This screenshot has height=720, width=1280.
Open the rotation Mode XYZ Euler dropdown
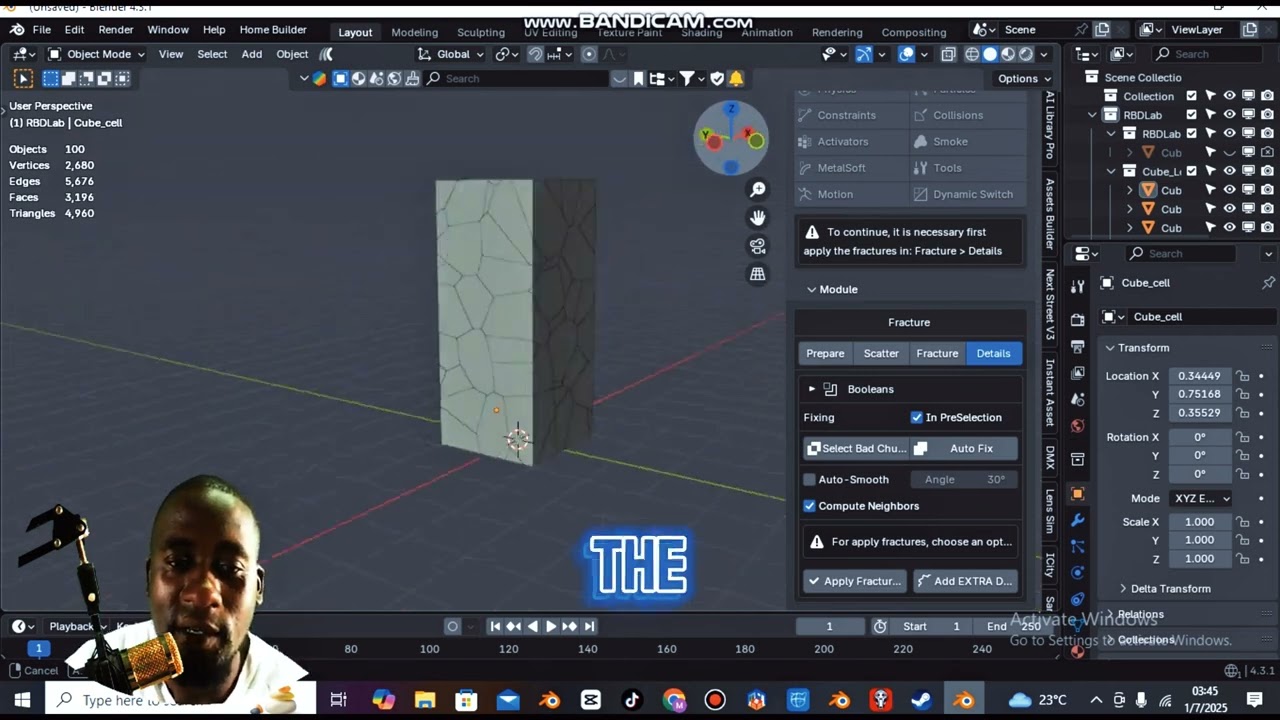[1201, 498]
